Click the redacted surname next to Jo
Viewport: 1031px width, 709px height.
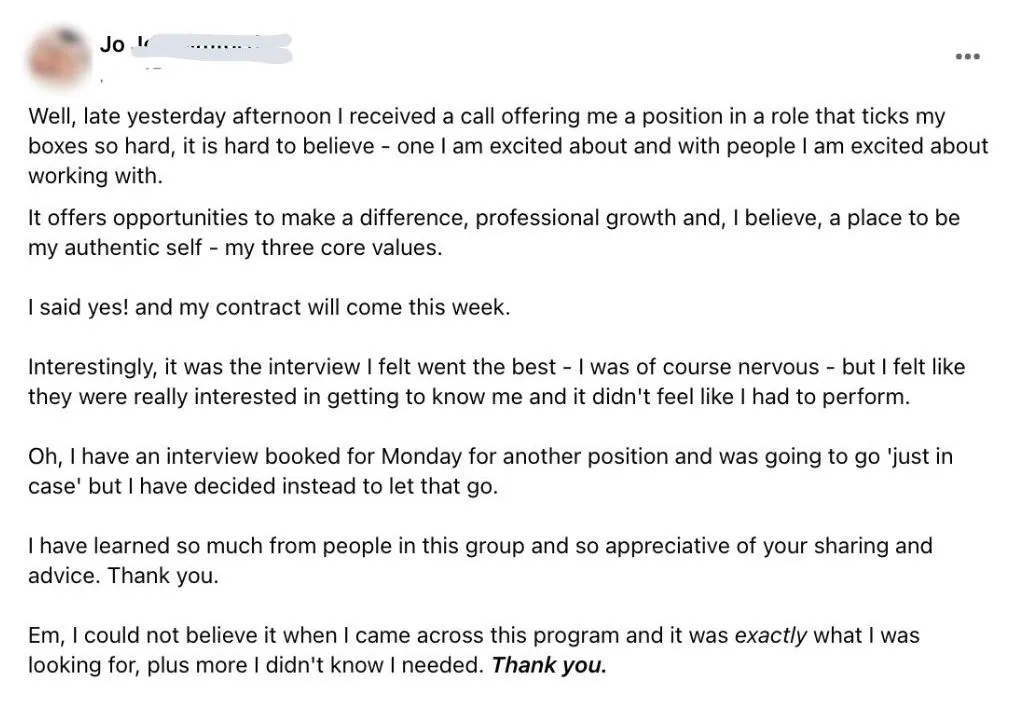212,48
